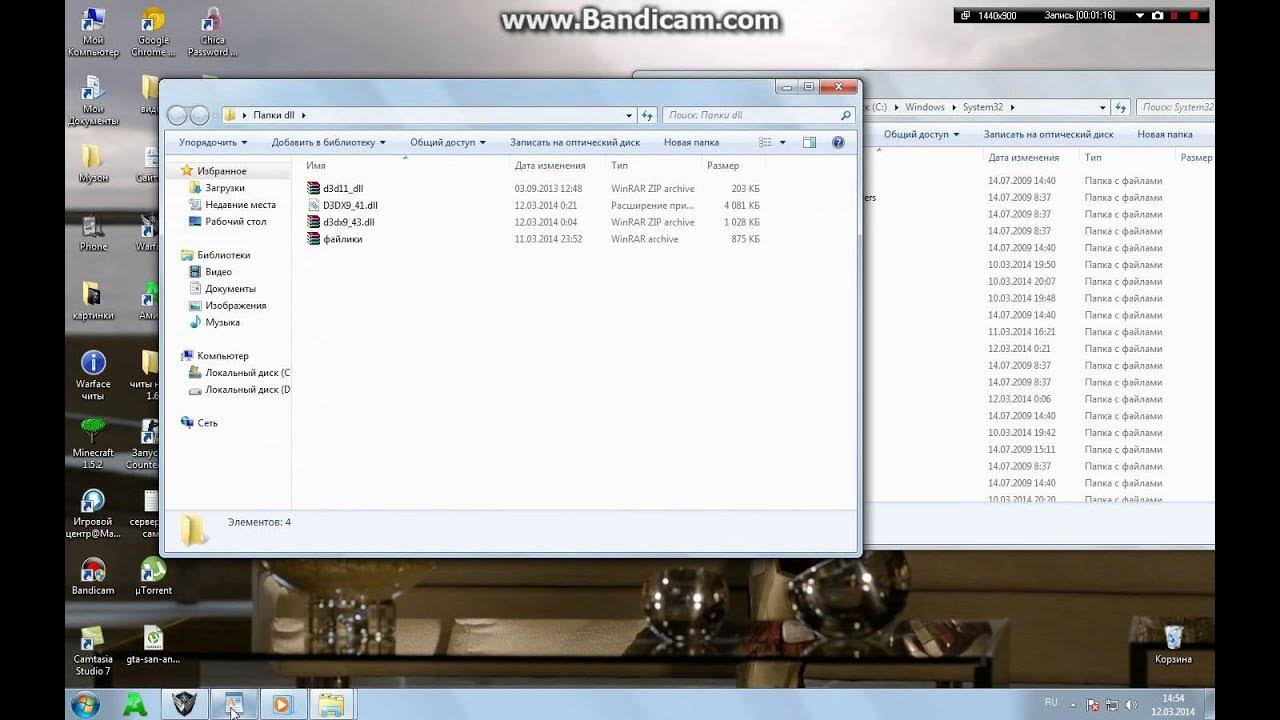Screen dimensions: 1280x720
Task: Click the Back navigation arrow in Папки dll window
Action: 177,115
